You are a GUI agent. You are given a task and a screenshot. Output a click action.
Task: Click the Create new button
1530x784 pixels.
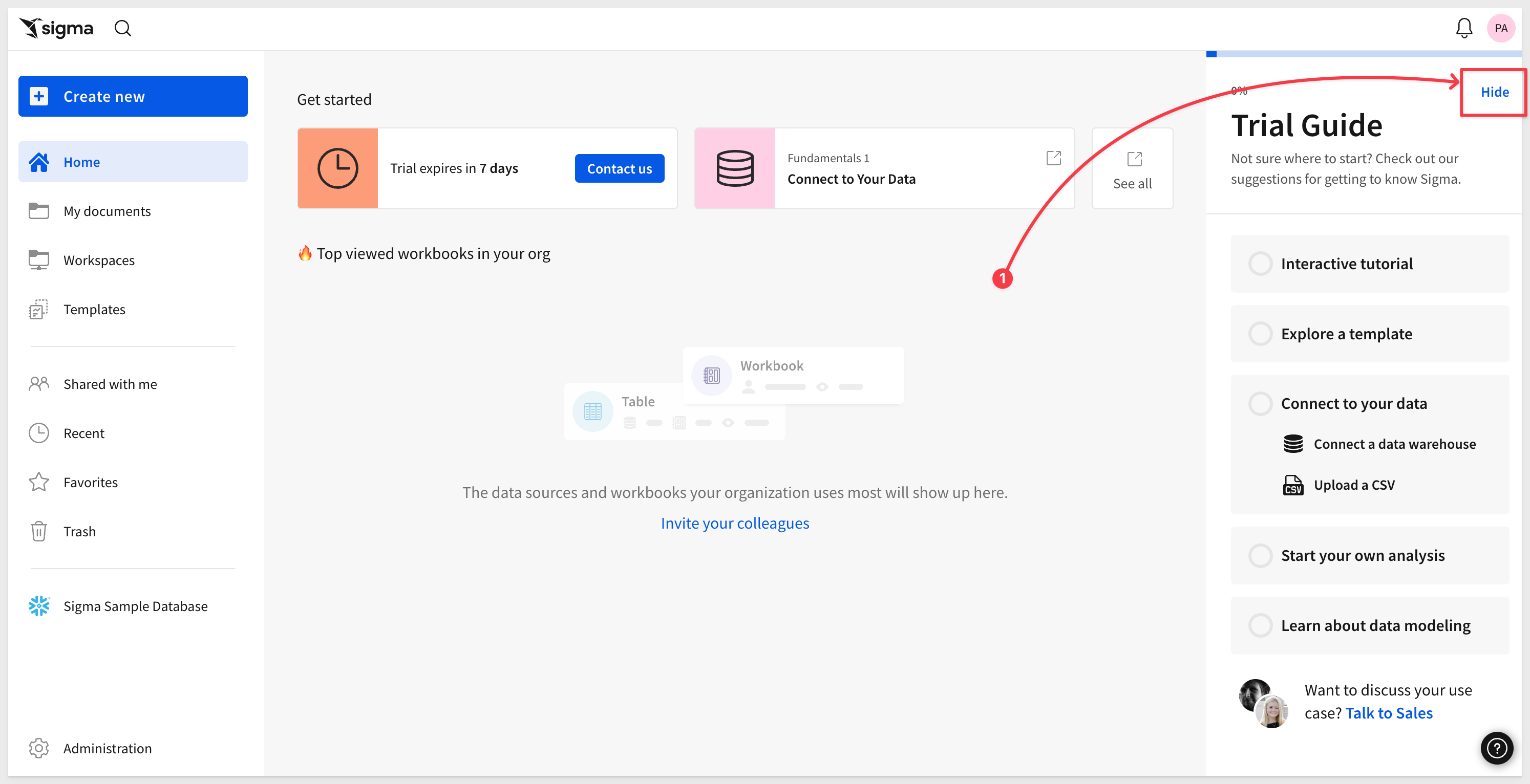[133, 96]
